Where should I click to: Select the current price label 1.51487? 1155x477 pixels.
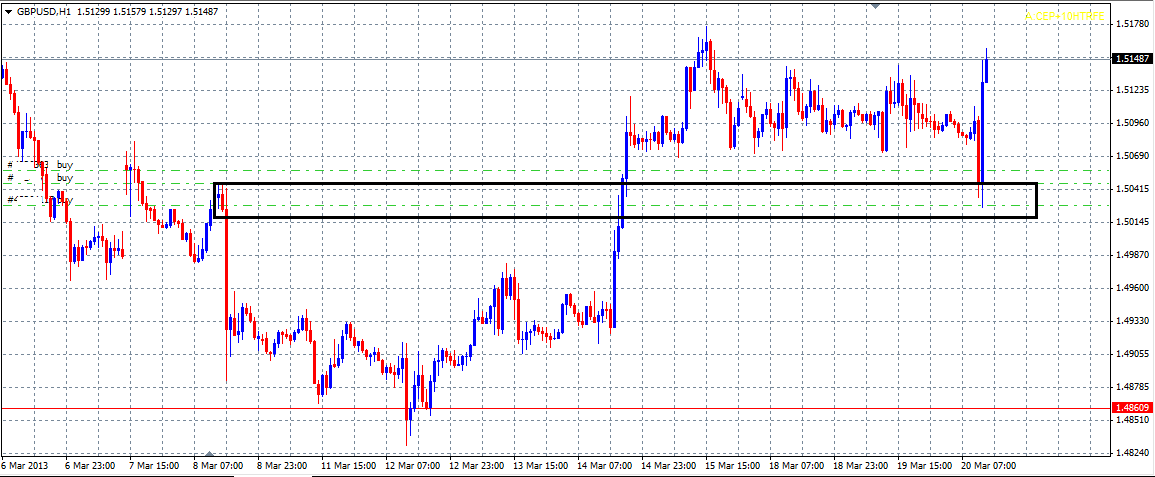click(x=1131, y=59)
